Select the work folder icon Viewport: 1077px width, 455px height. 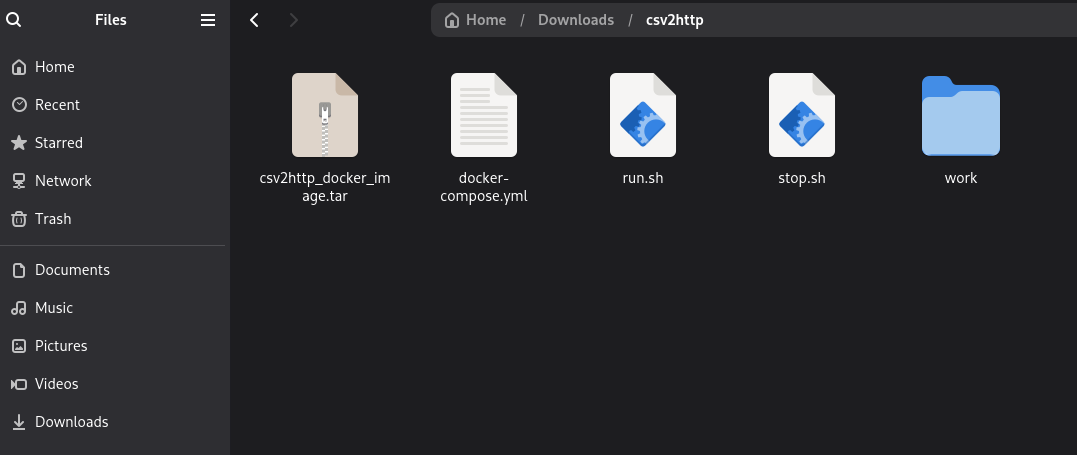(x=961, y=115)
